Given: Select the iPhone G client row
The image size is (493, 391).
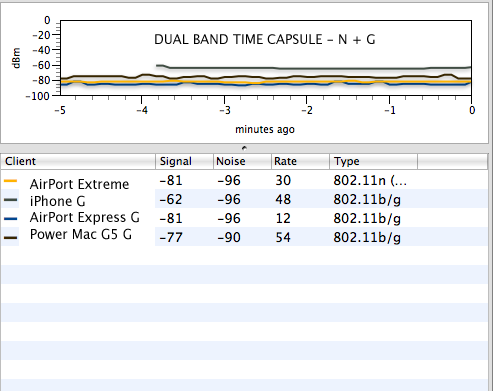Looking at the screenshot, I should pos(244,199).
